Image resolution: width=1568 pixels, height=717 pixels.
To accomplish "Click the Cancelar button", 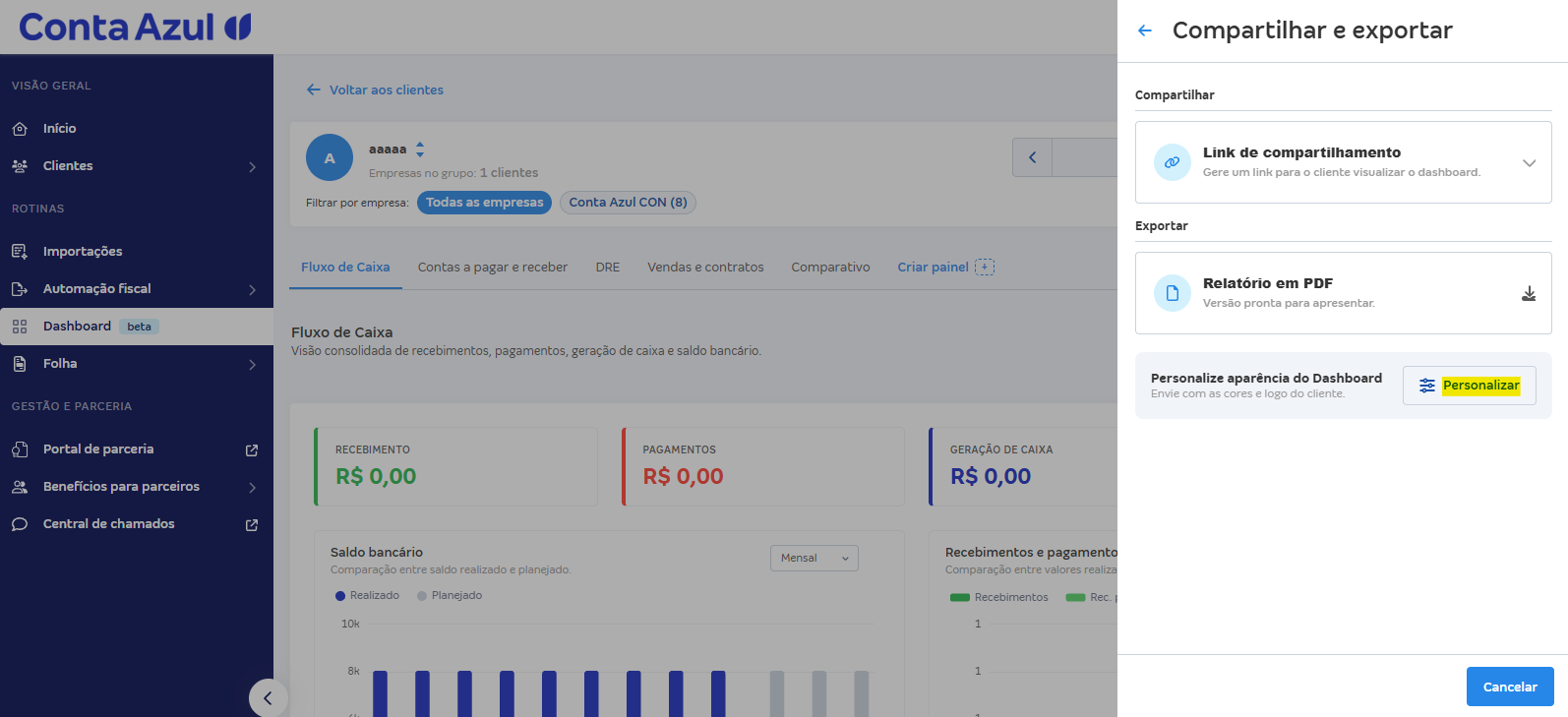I will pyautogui.click(x=1510, y=687).
